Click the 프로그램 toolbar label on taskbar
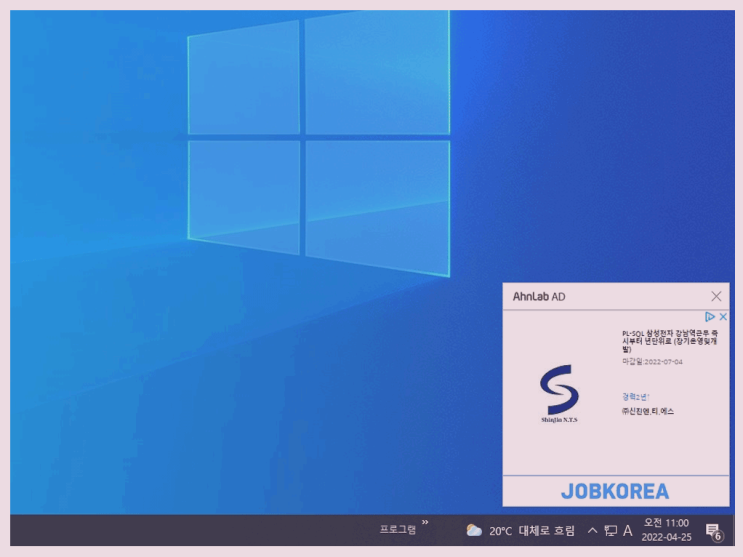743x557 pixels. pos(398,530)
